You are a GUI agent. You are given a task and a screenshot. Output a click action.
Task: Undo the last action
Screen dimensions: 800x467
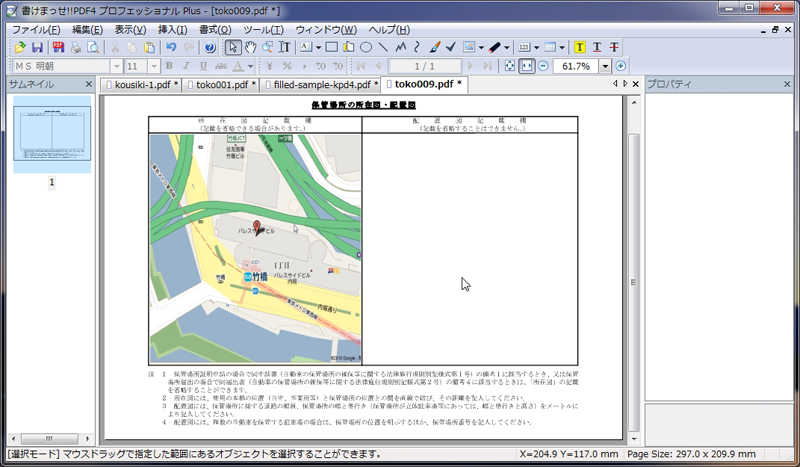[170, 47]
